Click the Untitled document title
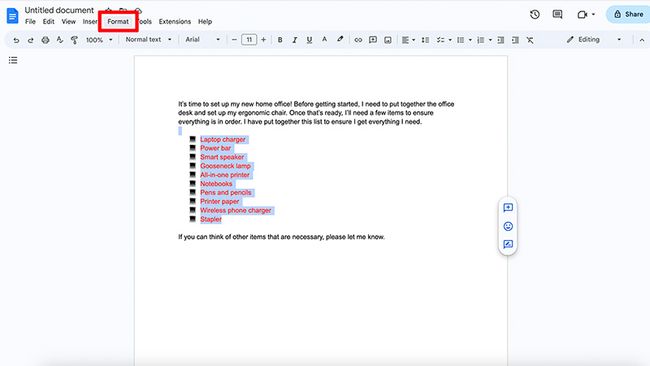This screenshot has width=650, height=366. click(x=59, y=10)
